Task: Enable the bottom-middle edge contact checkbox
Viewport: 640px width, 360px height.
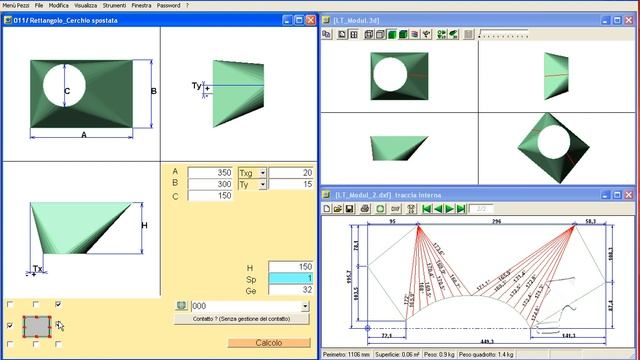Action: click(36, 344)
